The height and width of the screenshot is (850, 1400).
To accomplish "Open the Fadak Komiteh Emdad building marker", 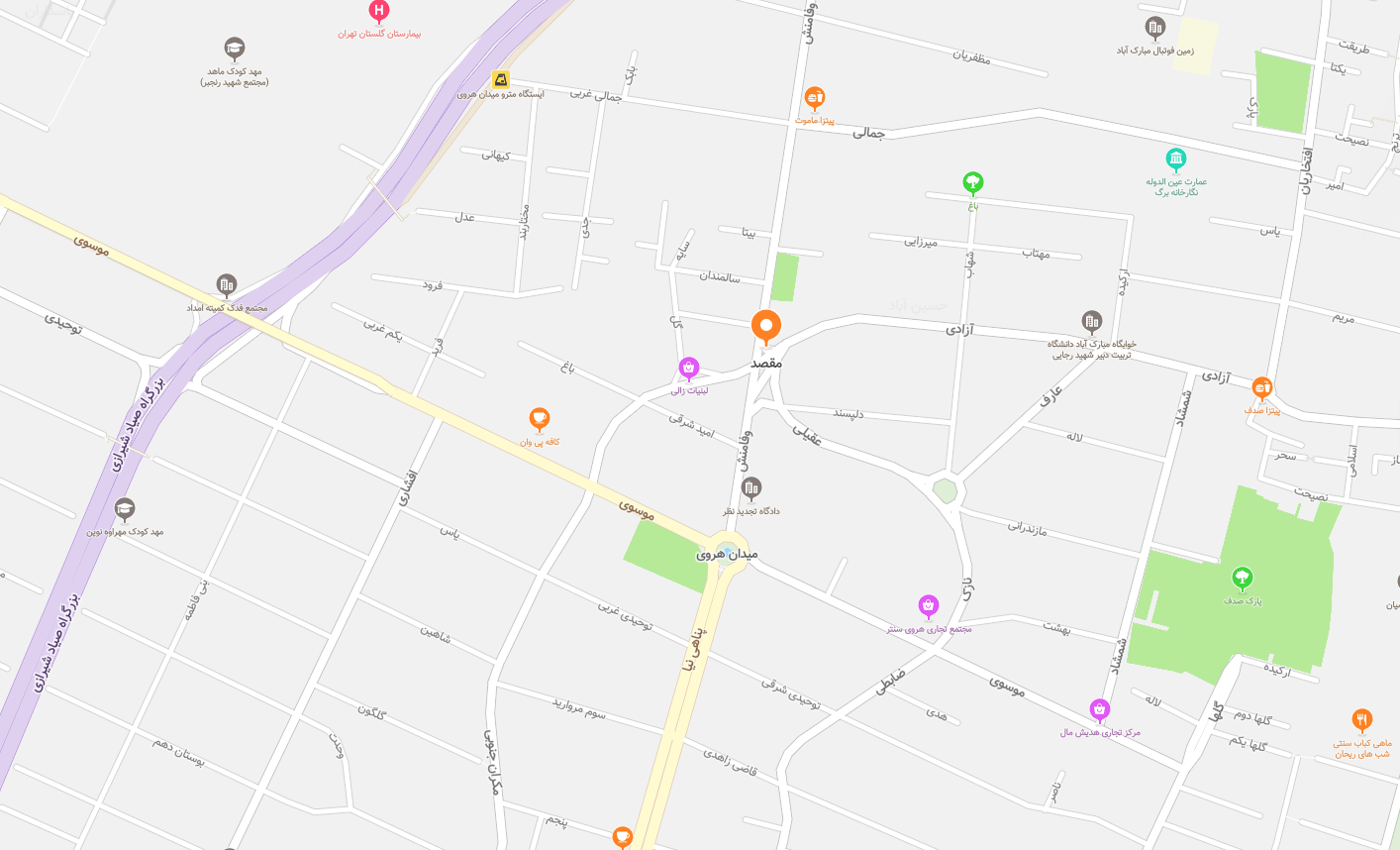I will [227, 285].
